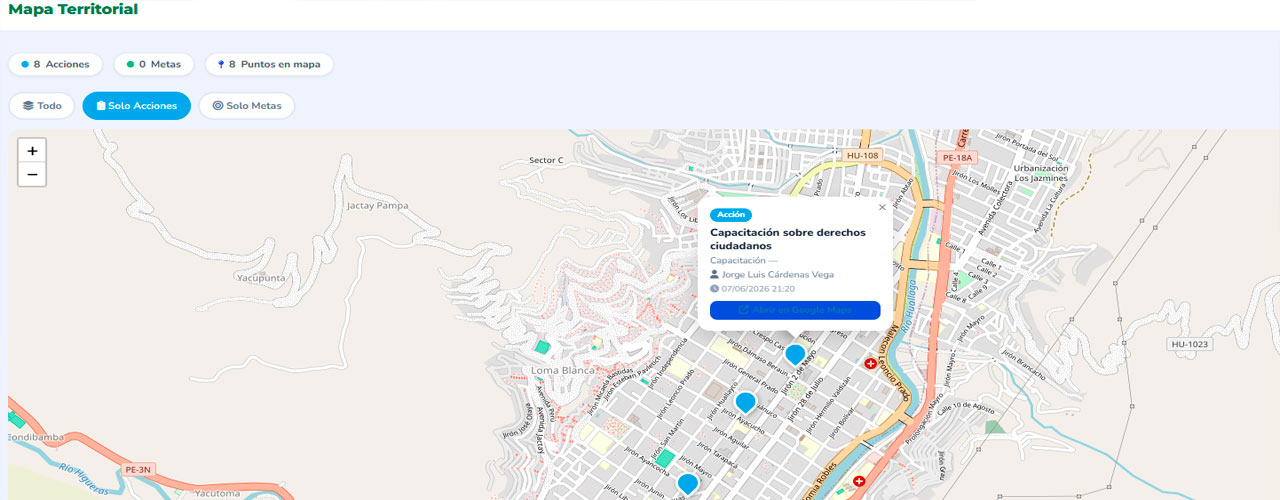Click the HU-108 road label

[862, 156]
